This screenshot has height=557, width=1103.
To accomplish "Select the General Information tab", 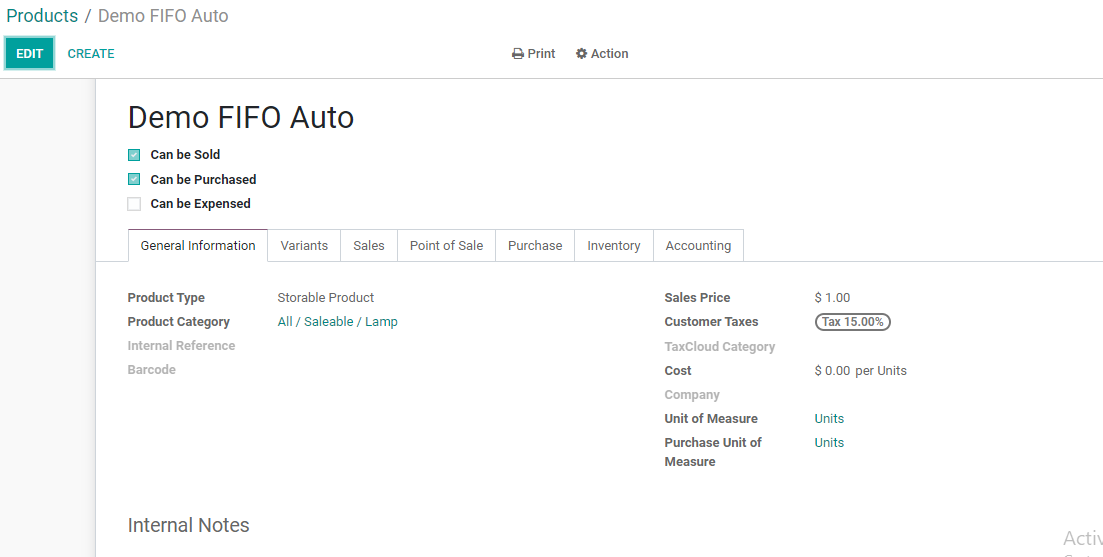I will (198, 246).
